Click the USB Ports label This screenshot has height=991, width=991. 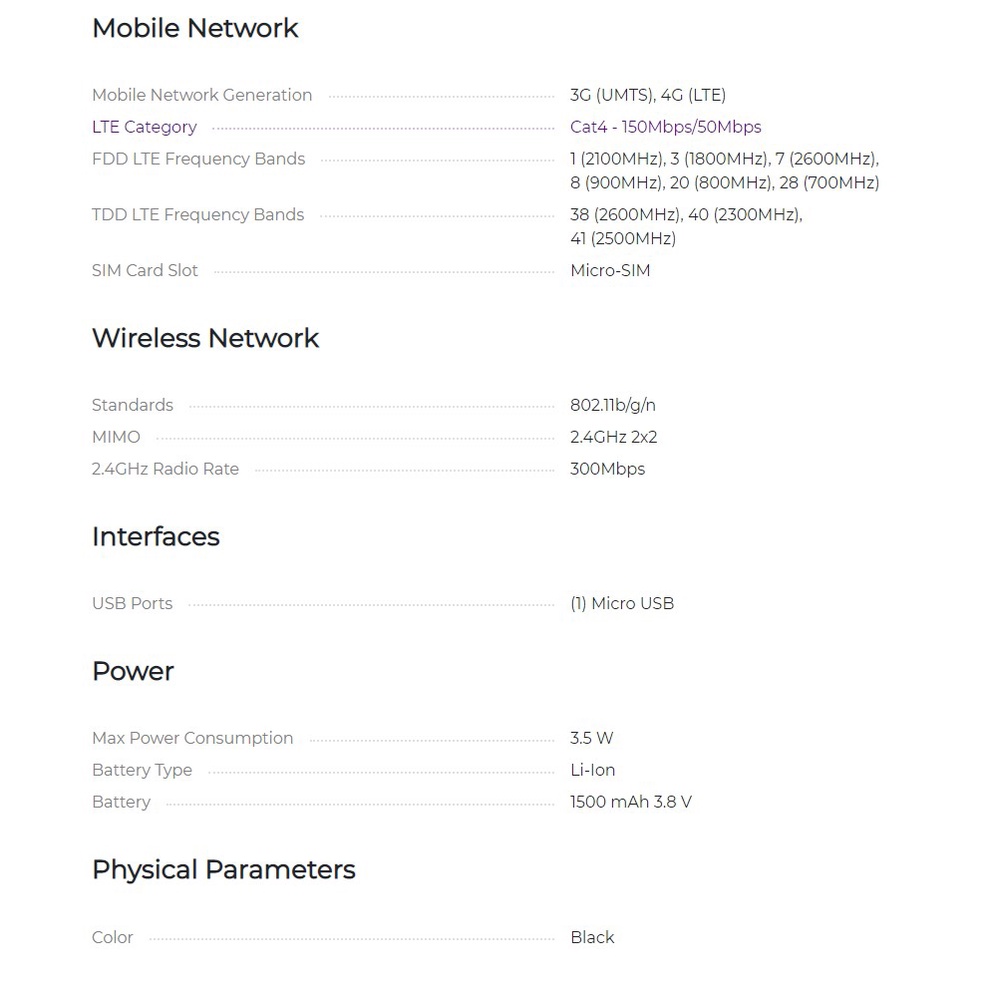point(132,604)
